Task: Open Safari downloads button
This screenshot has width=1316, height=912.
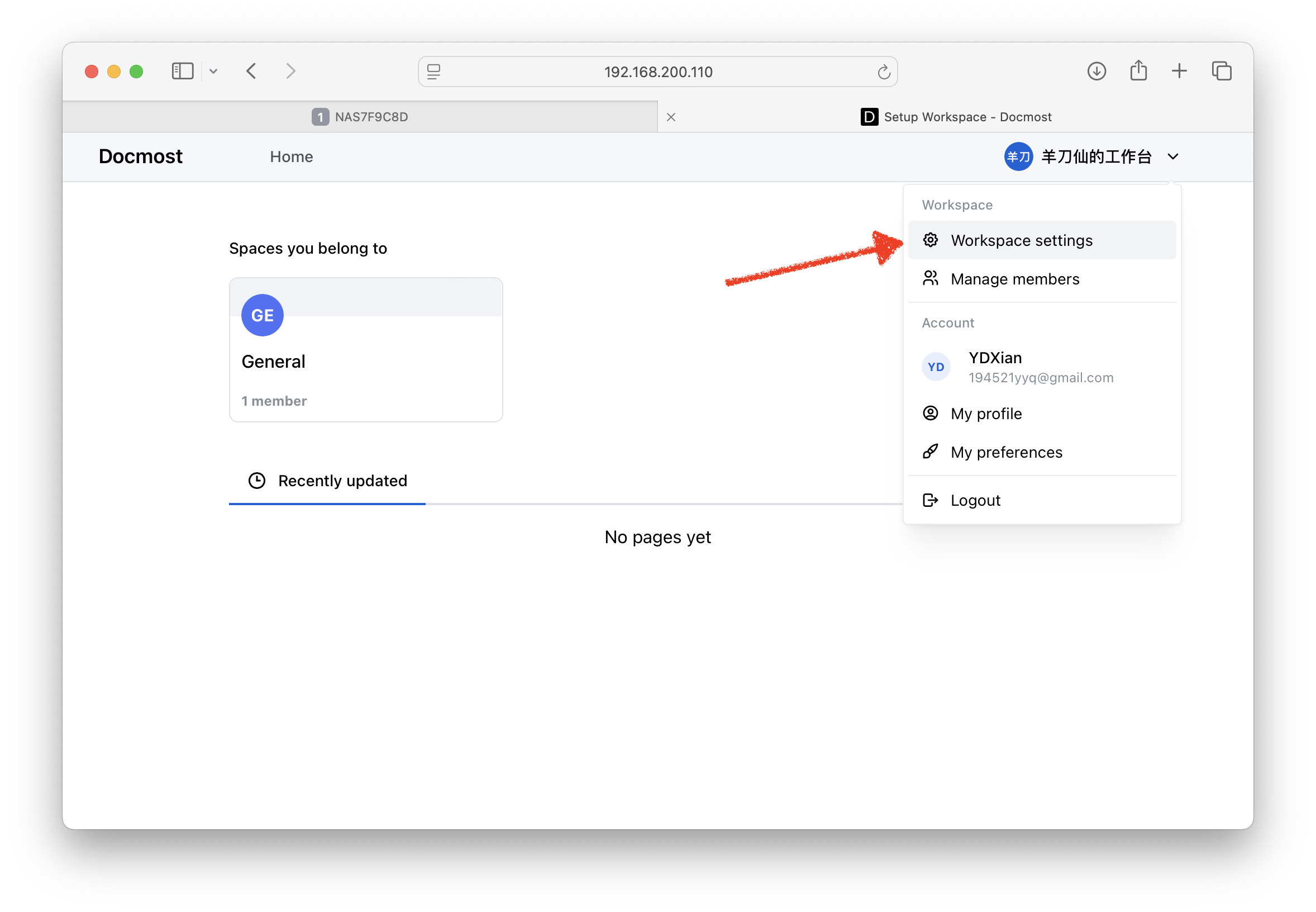Action: pyautogui.click(x=1096, y=71)
